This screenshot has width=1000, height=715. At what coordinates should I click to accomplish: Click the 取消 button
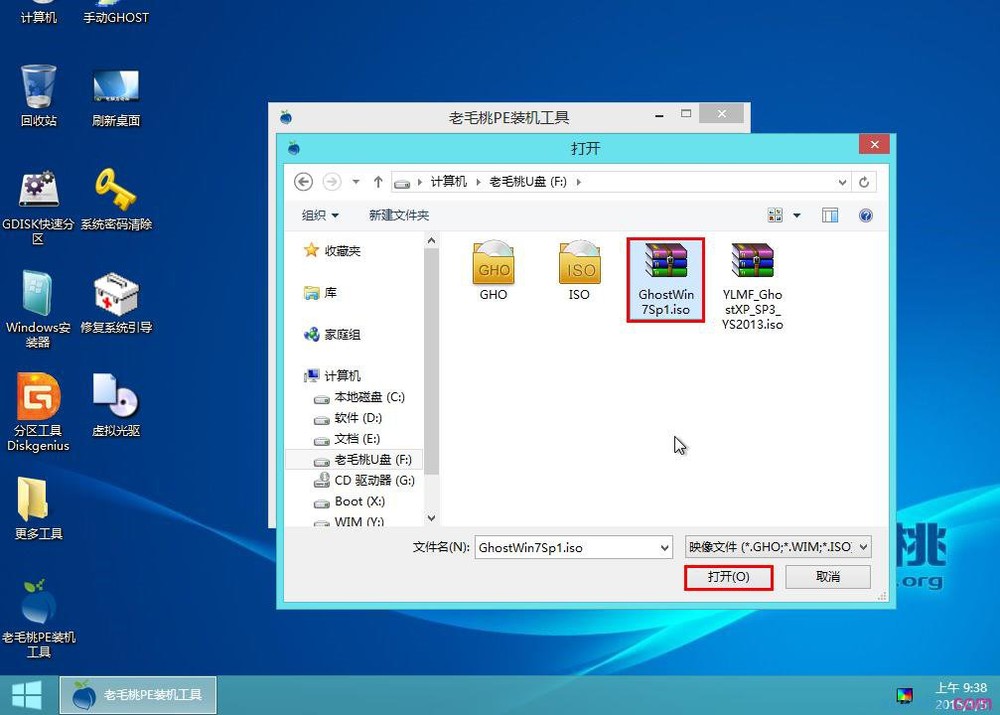click(828, 578)
